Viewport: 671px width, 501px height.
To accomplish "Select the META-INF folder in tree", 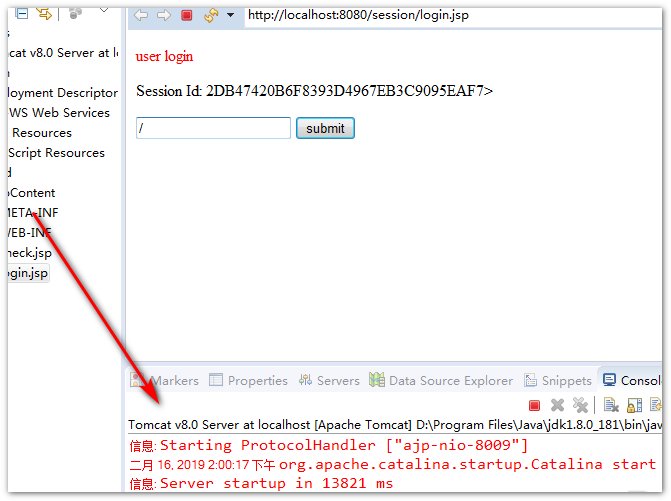I will tap(30, 212).
